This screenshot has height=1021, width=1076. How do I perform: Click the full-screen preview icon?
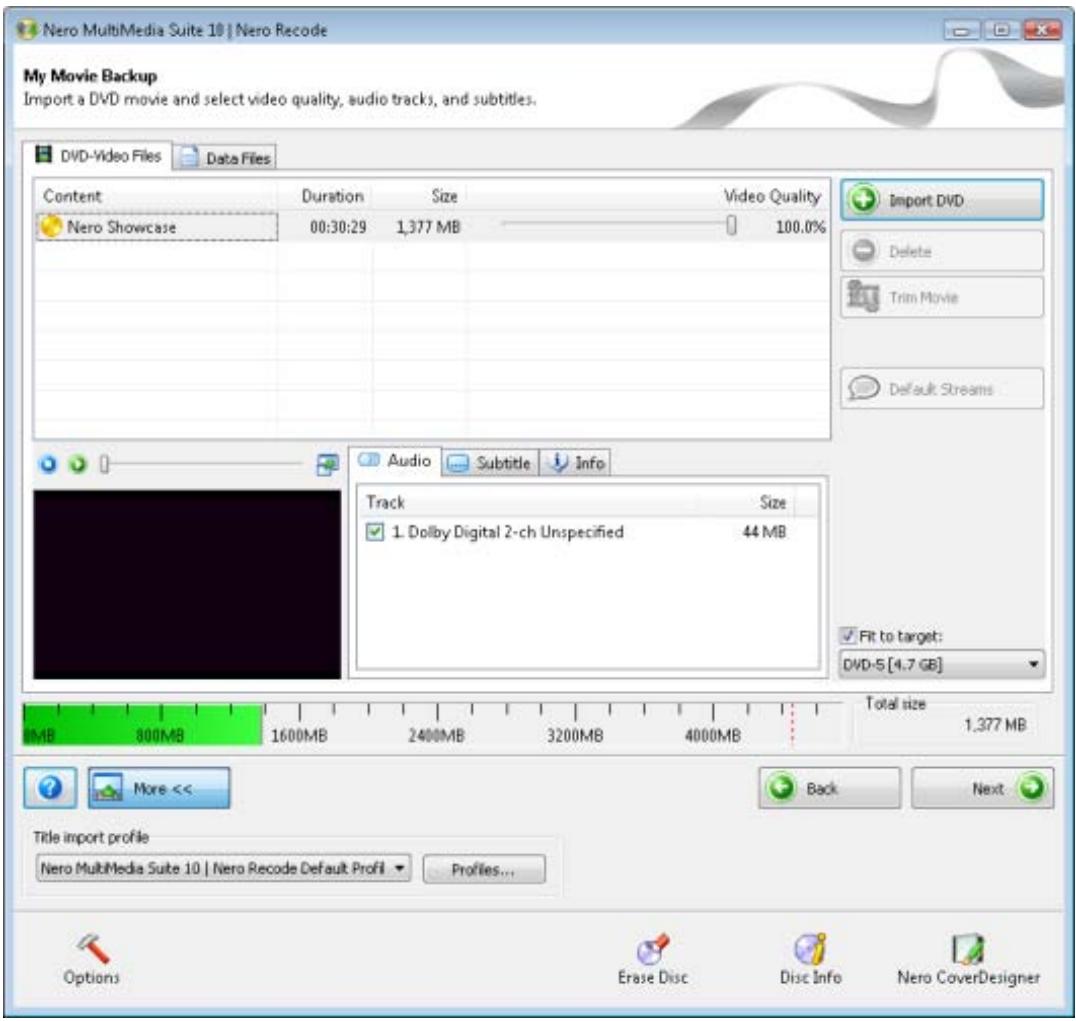[x=327, y=465]
